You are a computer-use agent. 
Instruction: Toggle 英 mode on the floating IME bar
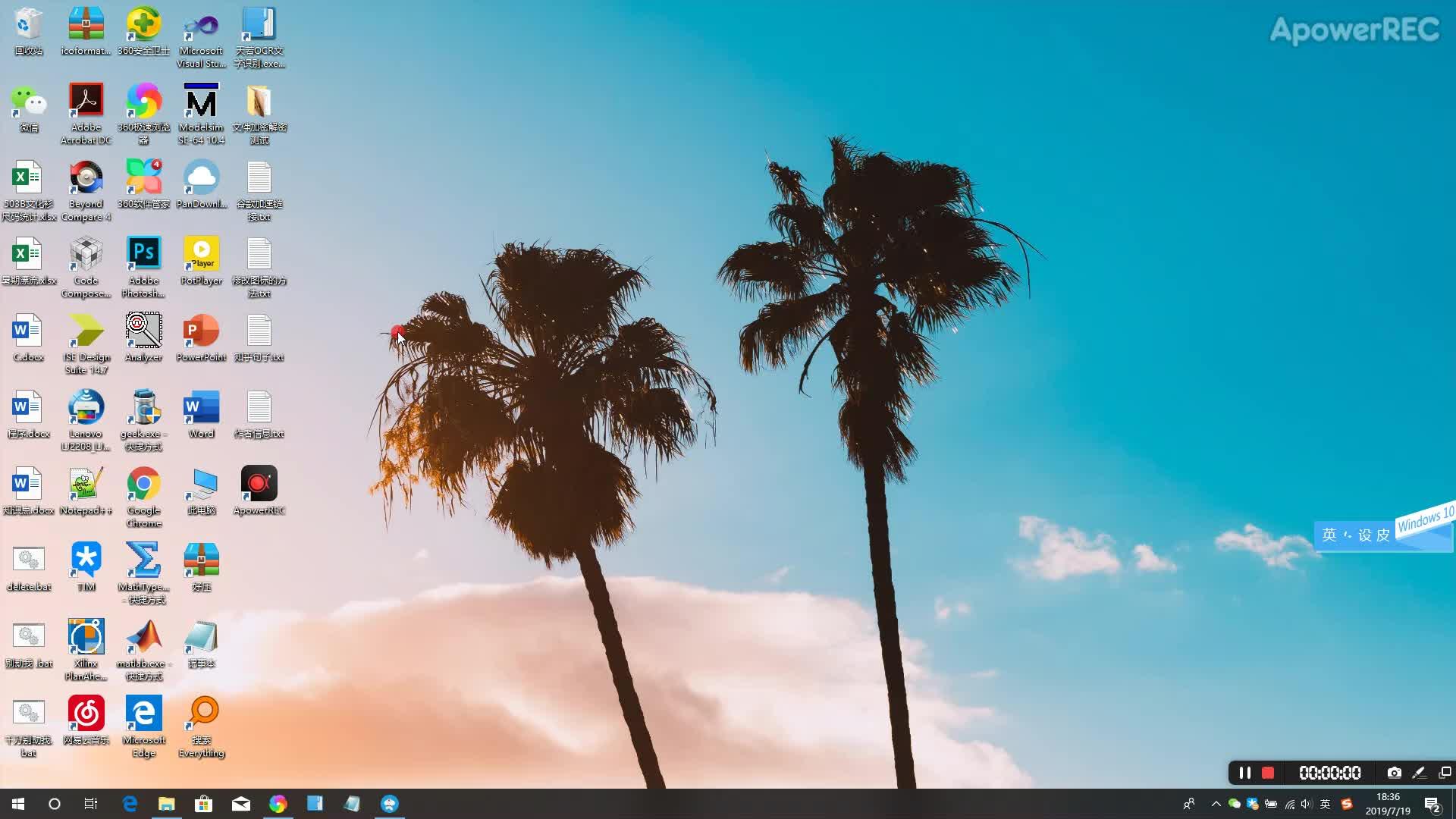pyautogui.click(x=1329, y=535)
